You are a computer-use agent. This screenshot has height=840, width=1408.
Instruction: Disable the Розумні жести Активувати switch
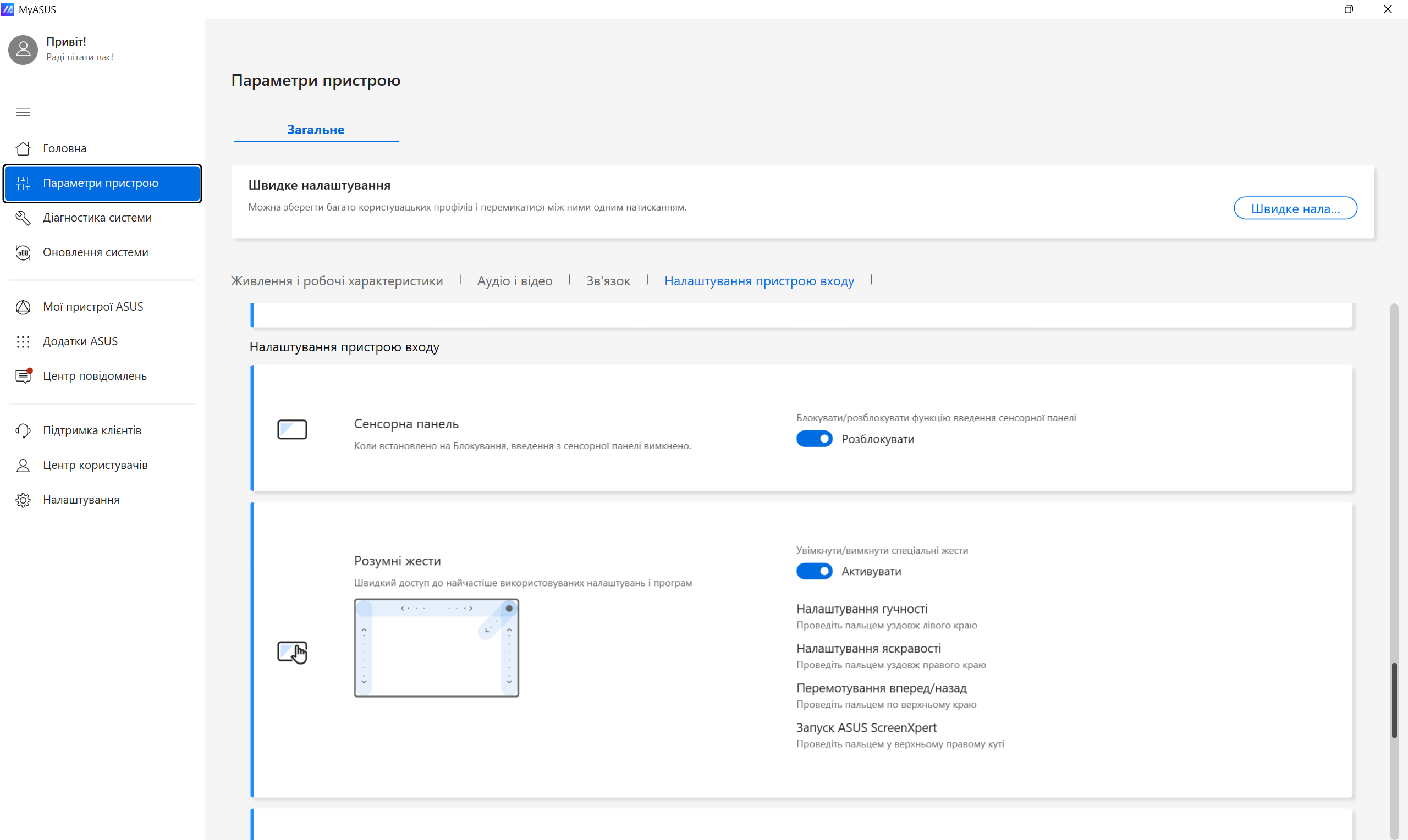pyautogui.click(x=814, y=571)
